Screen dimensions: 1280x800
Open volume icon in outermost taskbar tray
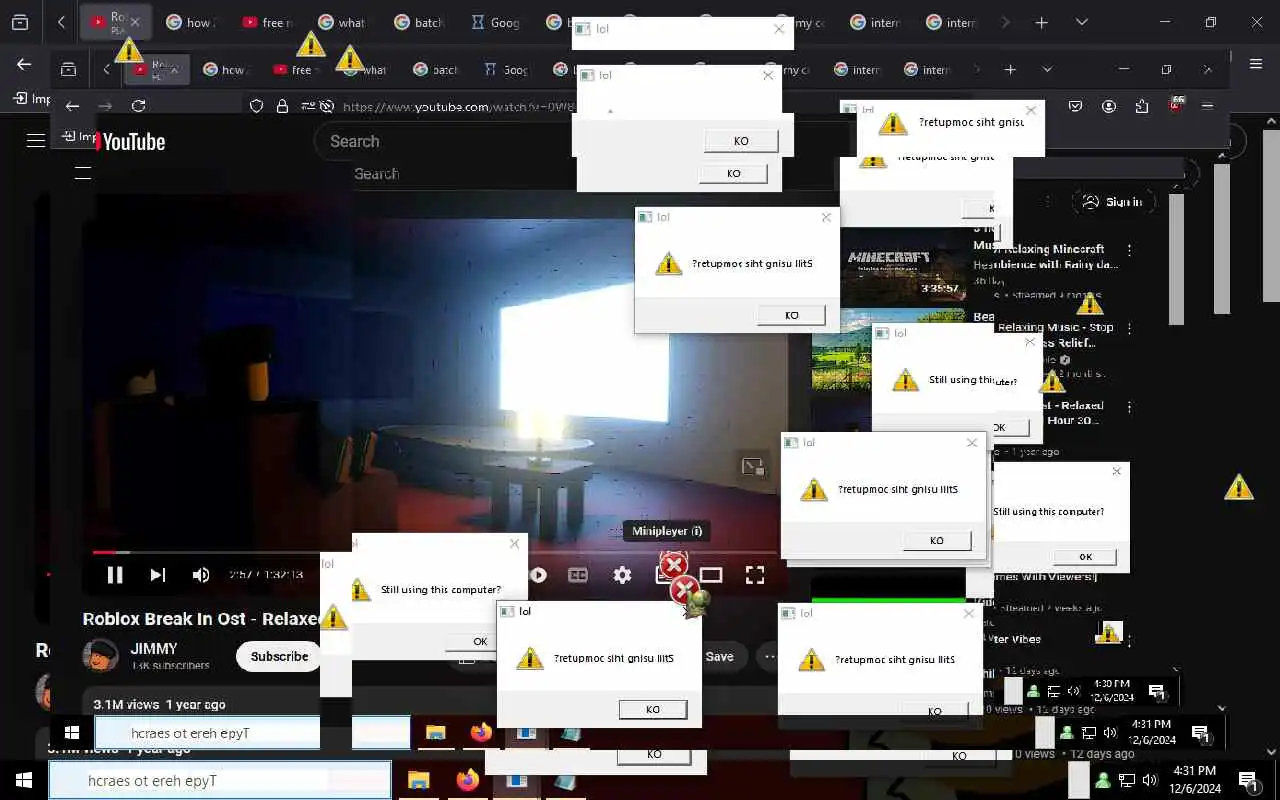[x=1149, y=780]
